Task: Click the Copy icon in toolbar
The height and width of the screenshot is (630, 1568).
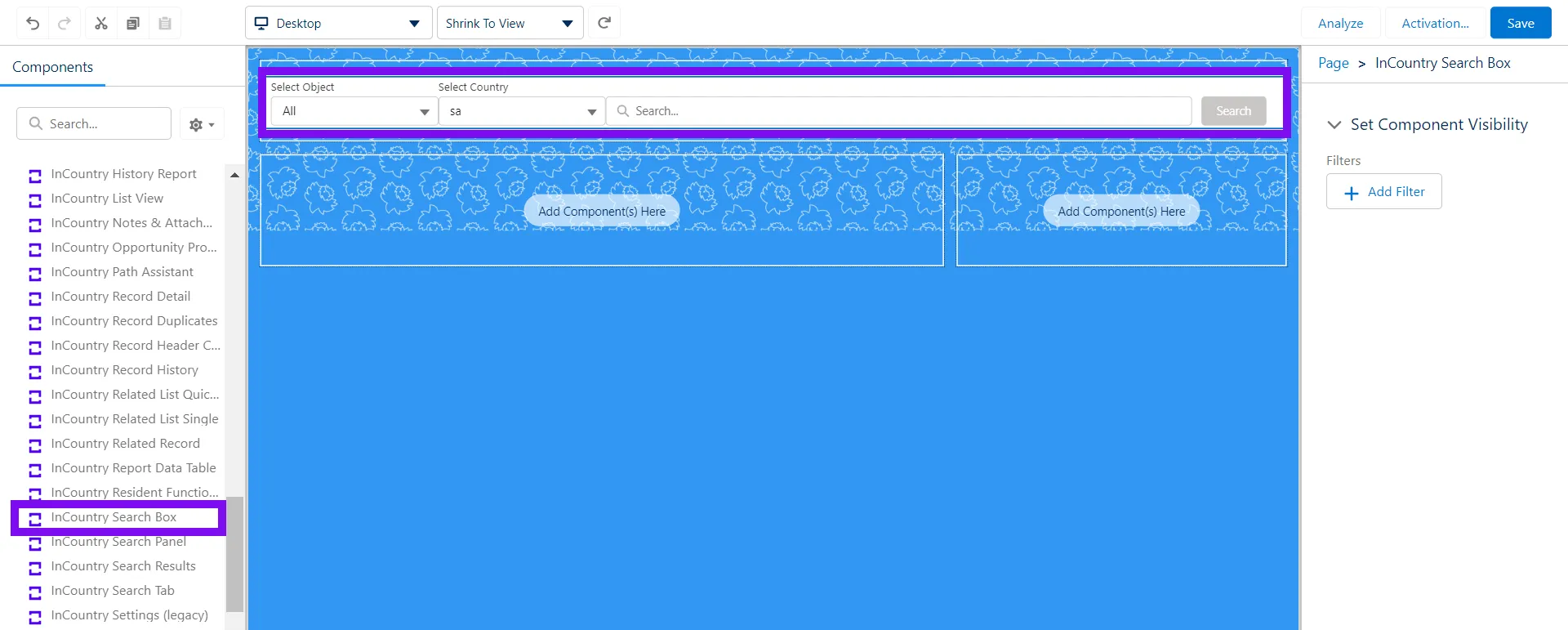Action: point(133,24)
